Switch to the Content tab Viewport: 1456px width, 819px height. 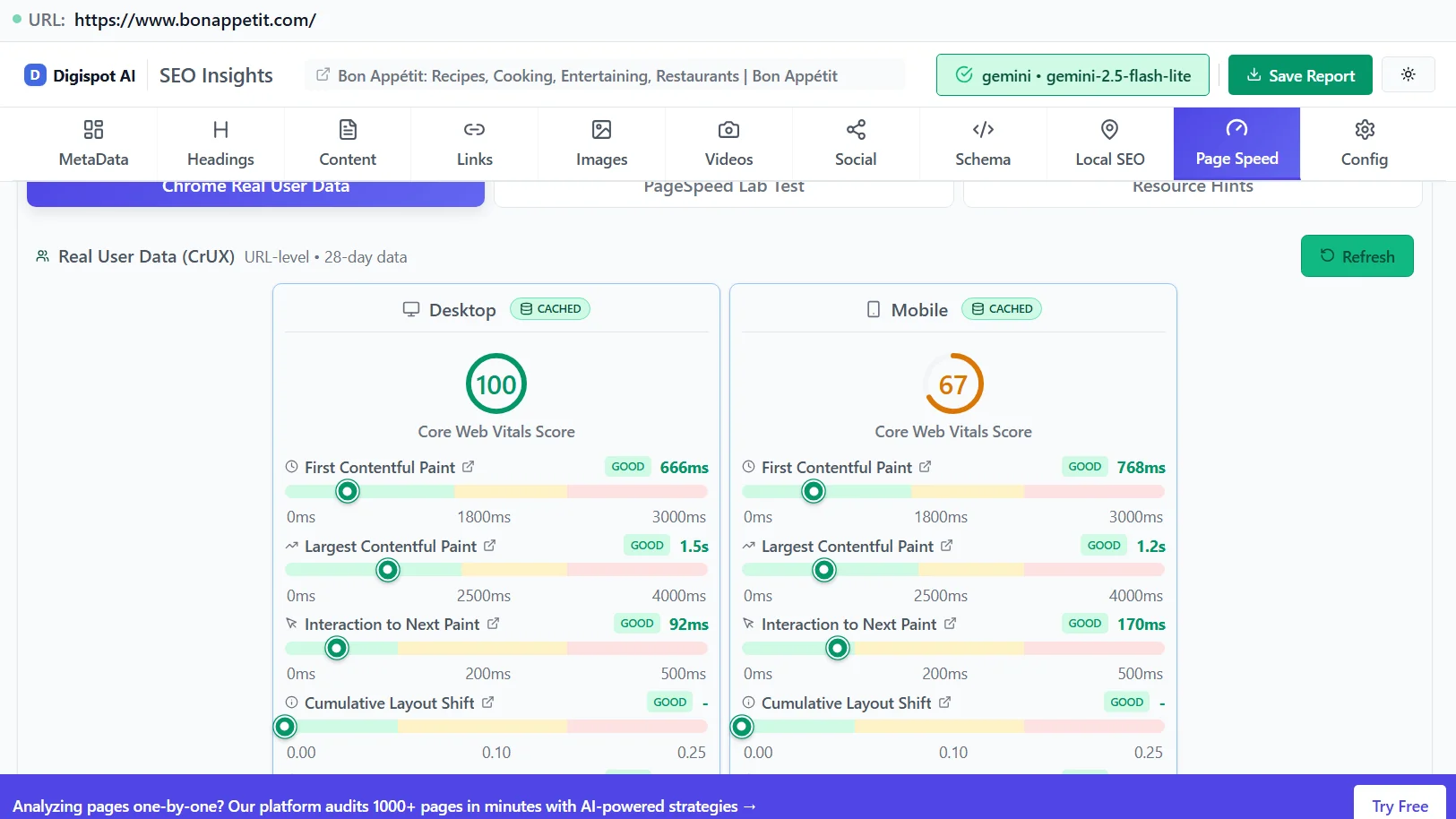coord(348,144)
